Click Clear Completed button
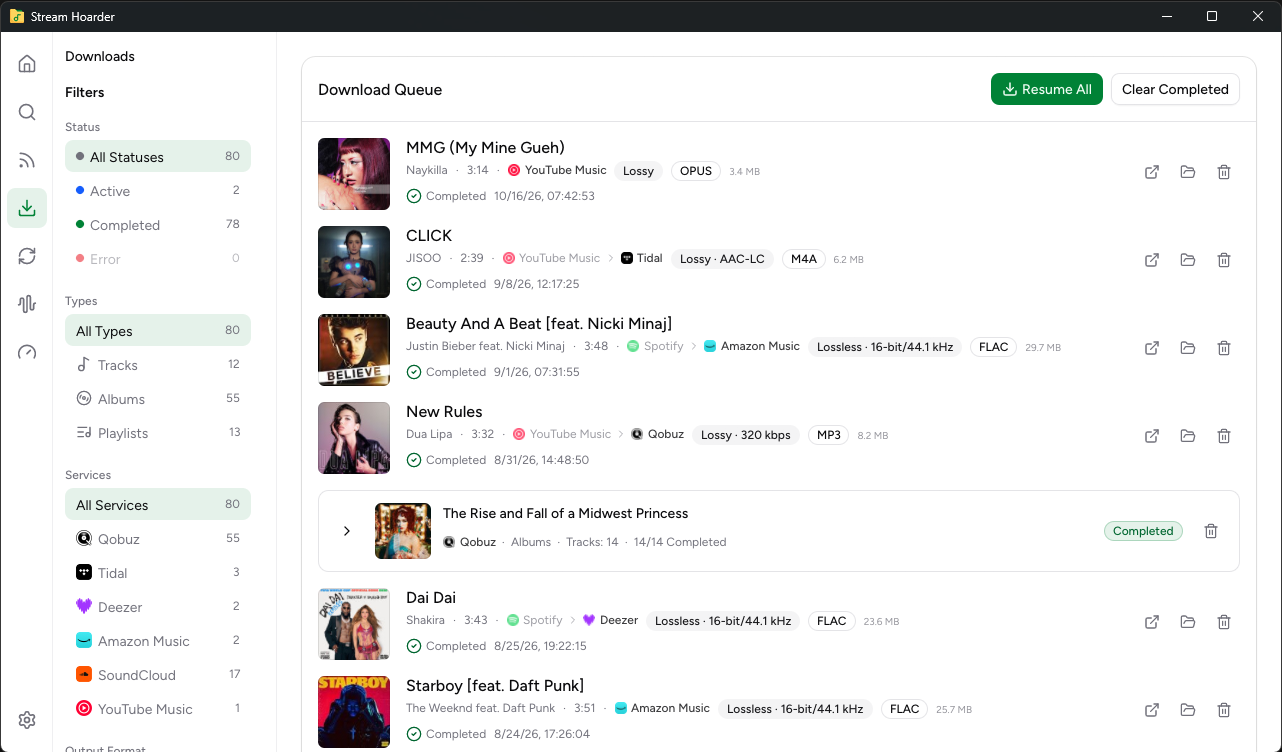 pos(1175,89)
